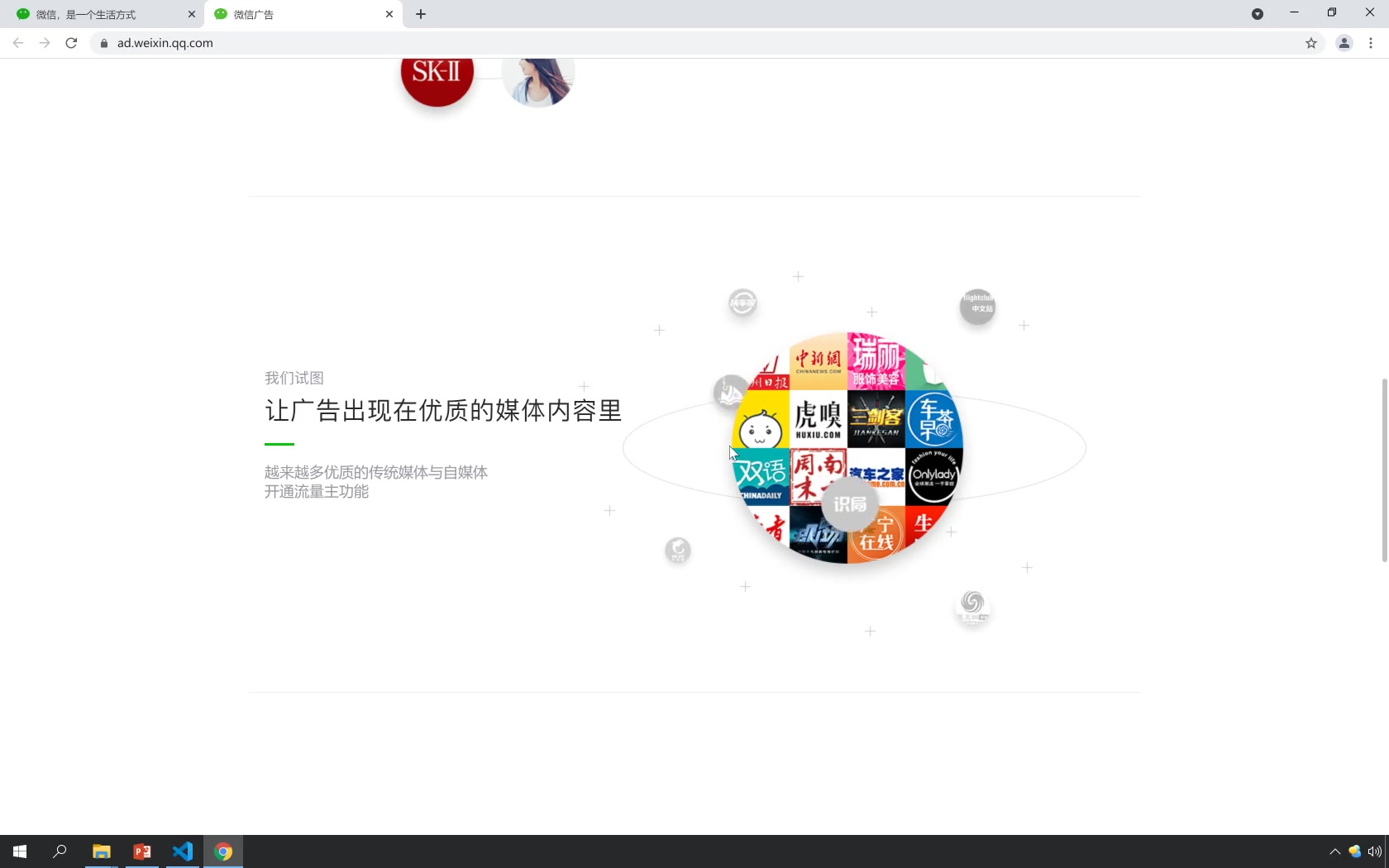Click the dark blue 趣玩 logo tile
The width and height of the screenshot is (1389, 868).
click(x=819, y=534)
